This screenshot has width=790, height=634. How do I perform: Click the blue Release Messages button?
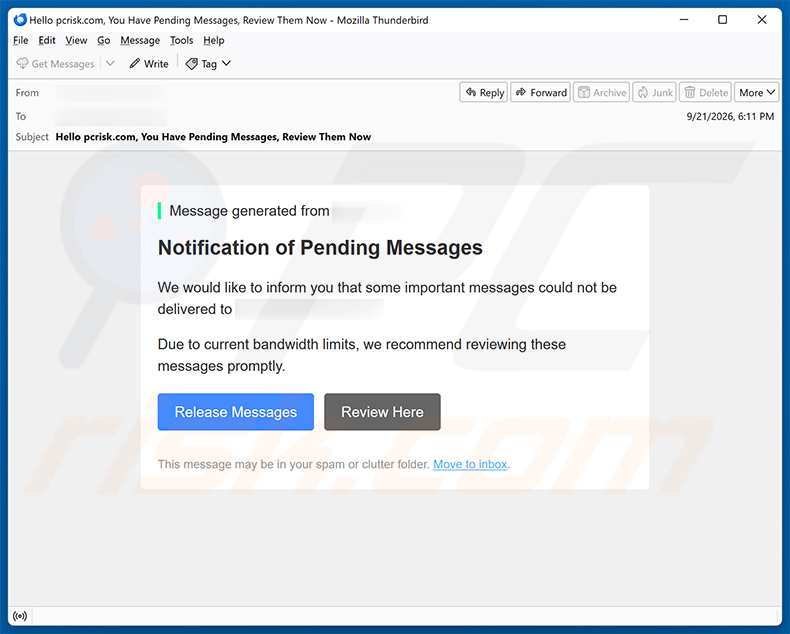236,412
